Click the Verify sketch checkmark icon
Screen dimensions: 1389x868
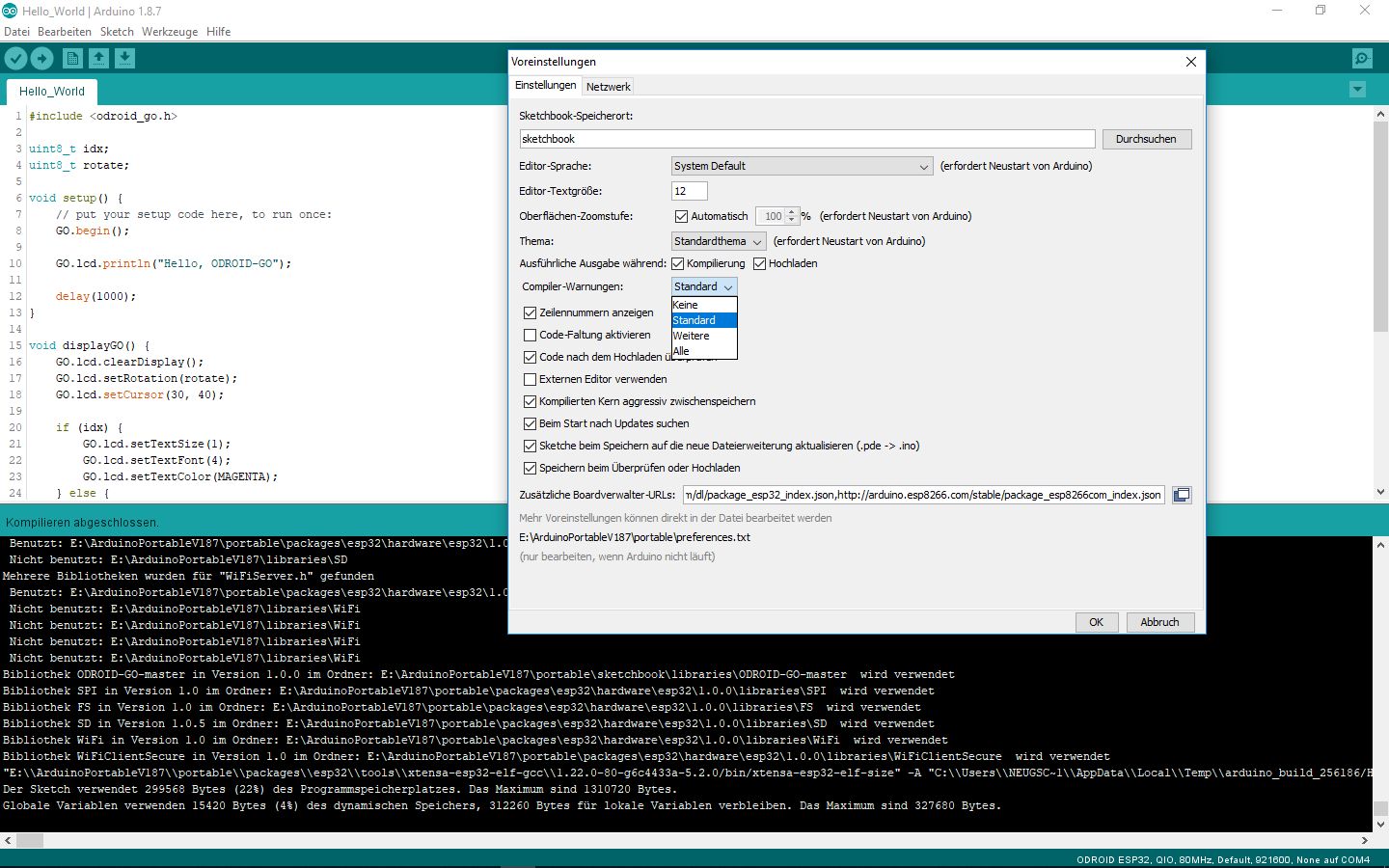click(x=16, y=59)
